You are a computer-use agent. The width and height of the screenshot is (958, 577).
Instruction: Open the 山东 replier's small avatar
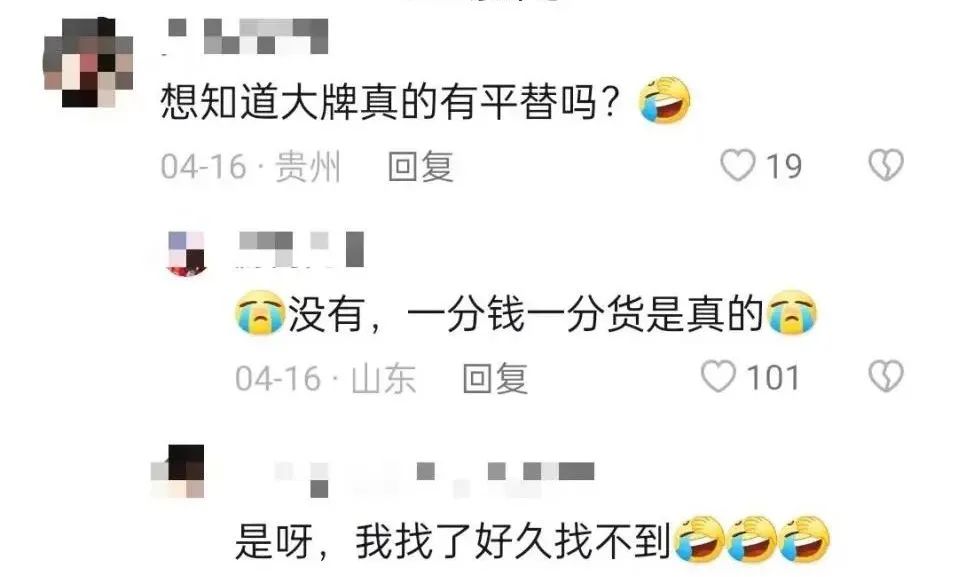pos(186,254)
